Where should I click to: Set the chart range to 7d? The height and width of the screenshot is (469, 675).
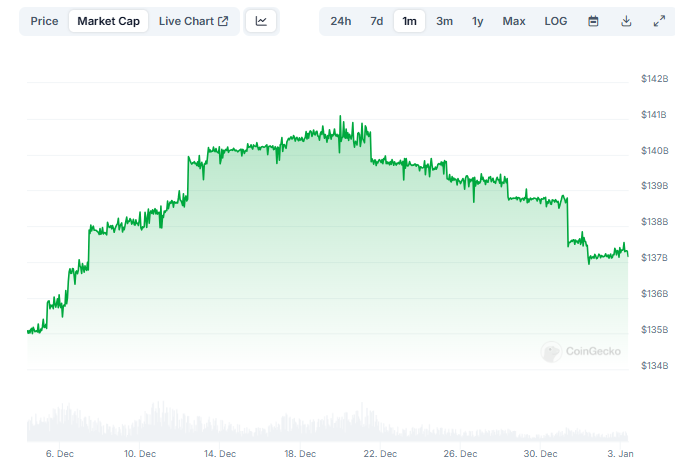click(x=376, y=21)
